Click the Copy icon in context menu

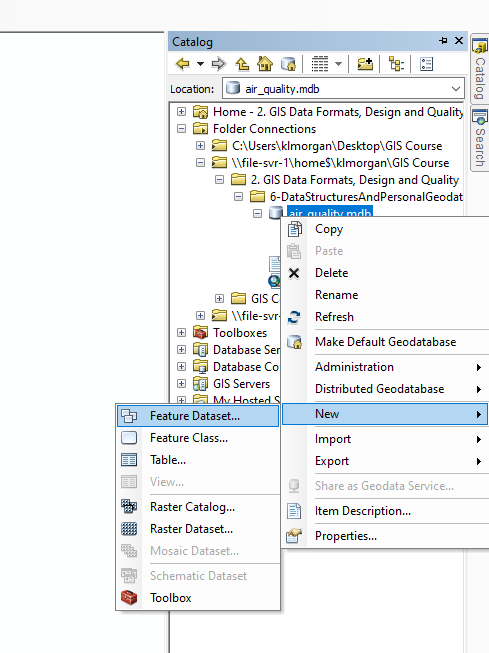pos(294,229)
